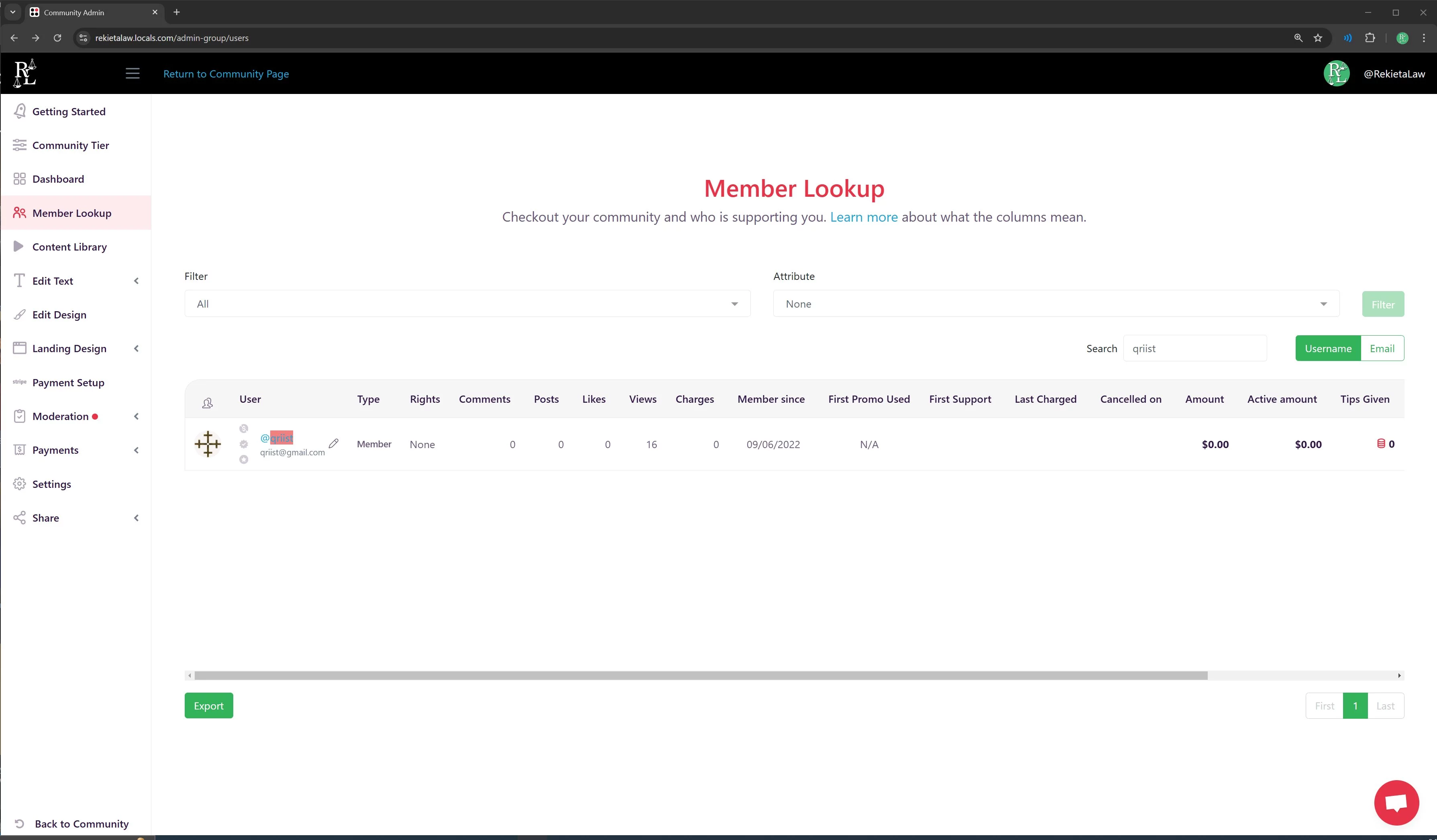Click the Last pagination button
This screenshot has height=840, width=1437.
pyautogui.click(x=1386, y=705)
